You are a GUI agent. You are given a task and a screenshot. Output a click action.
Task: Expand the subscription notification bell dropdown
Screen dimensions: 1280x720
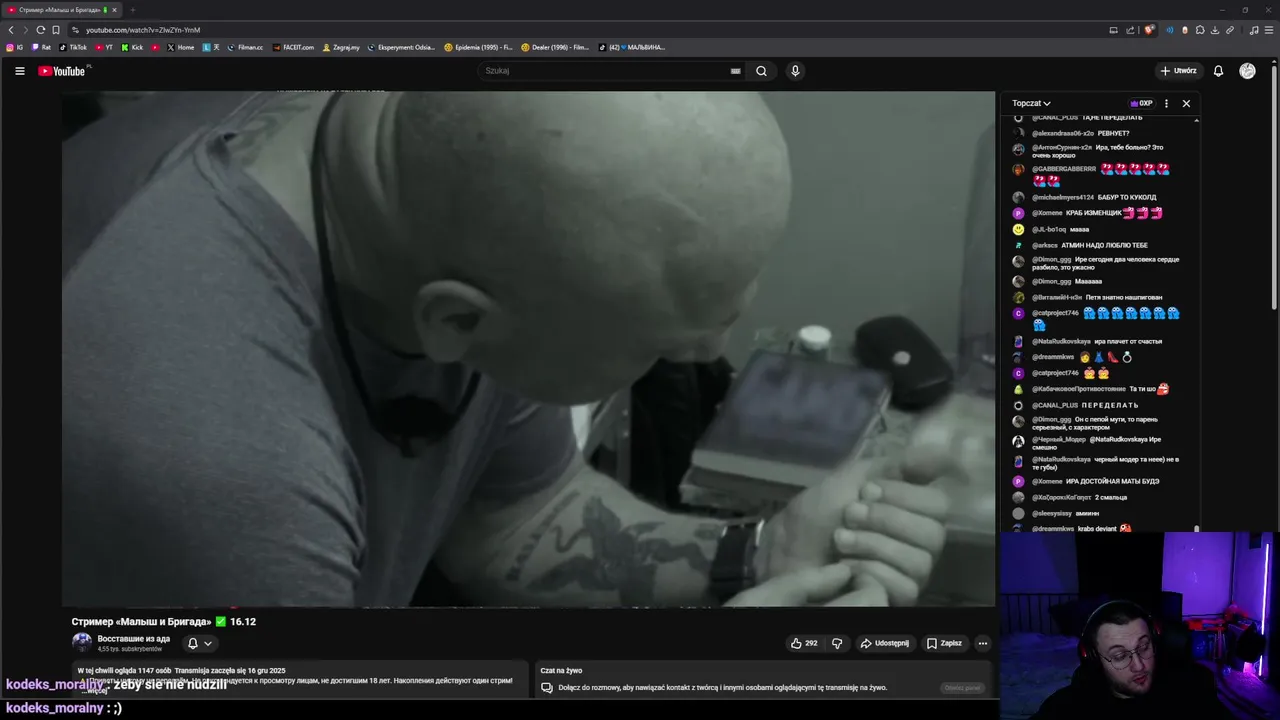200,643
